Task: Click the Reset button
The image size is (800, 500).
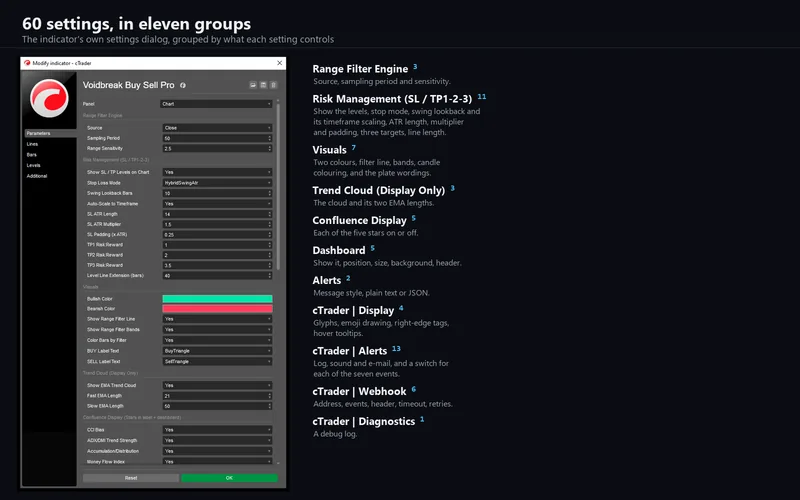Action: pos(131,478)
